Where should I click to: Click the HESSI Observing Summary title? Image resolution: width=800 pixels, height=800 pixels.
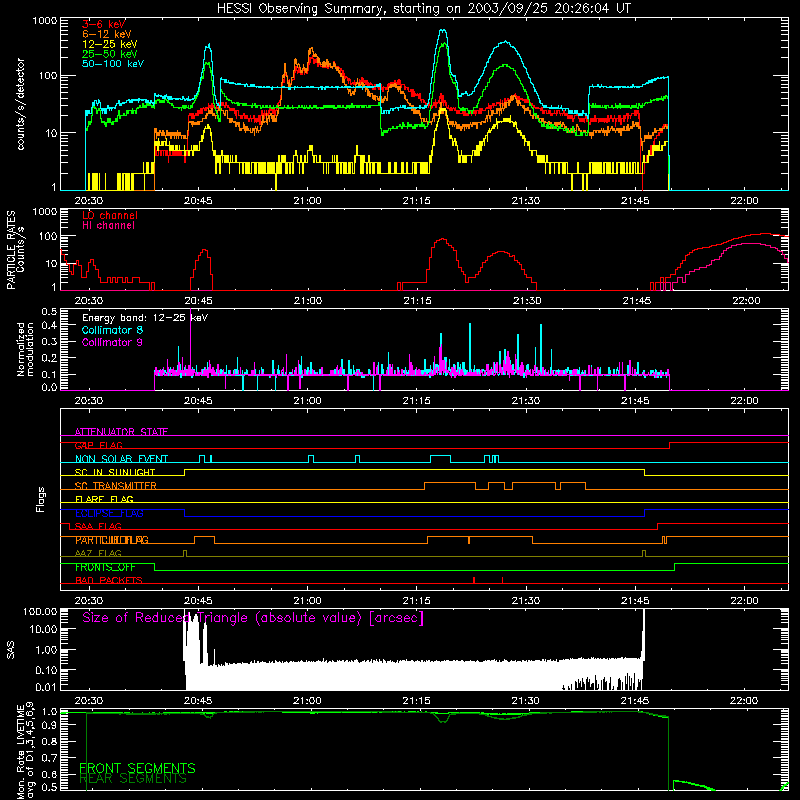tap(424, 9)
